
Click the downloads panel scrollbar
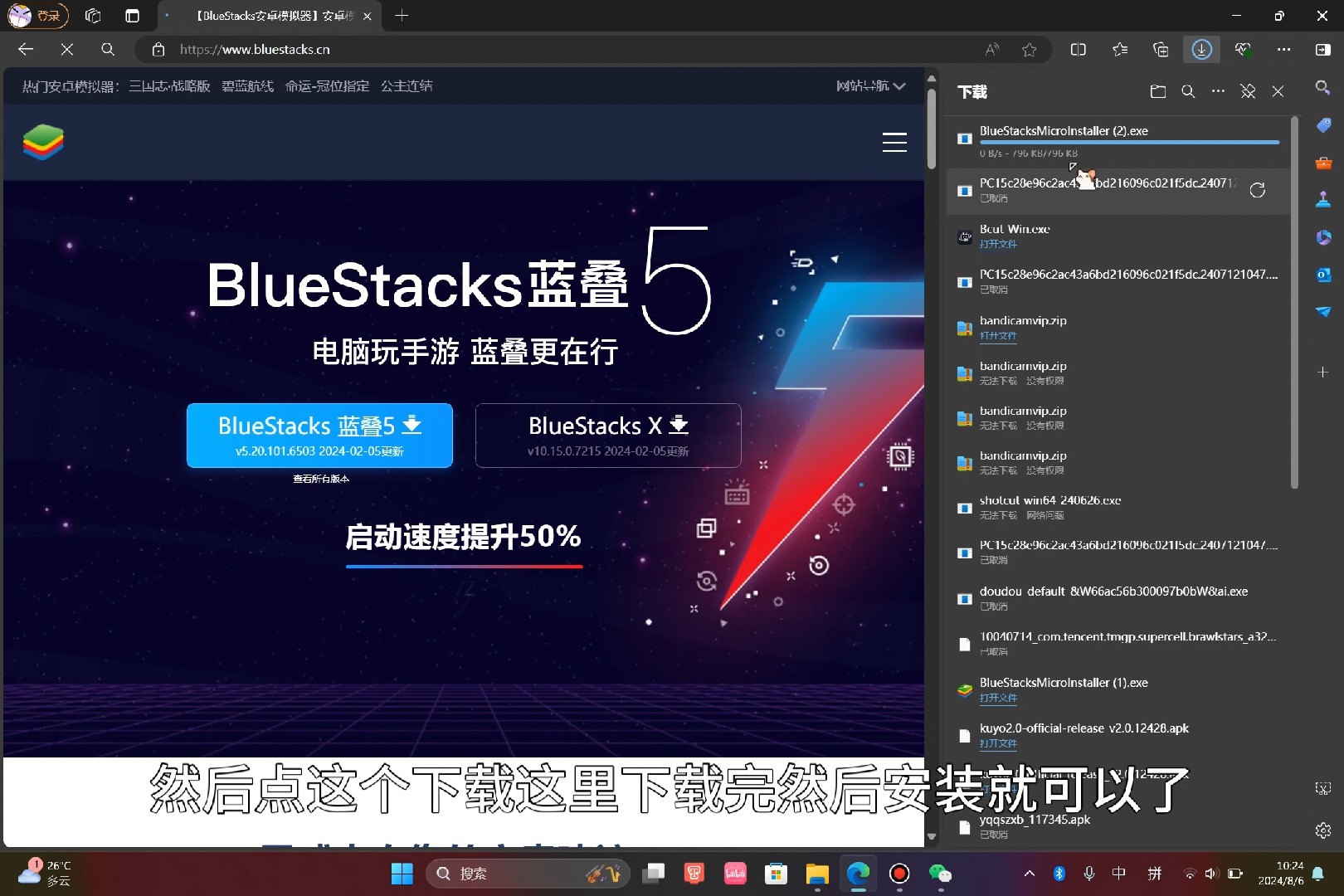point(1294,303)
